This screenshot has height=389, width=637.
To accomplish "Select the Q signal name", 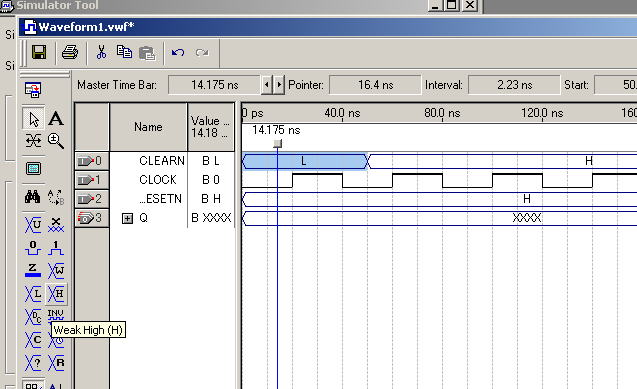I will (143, 218).
